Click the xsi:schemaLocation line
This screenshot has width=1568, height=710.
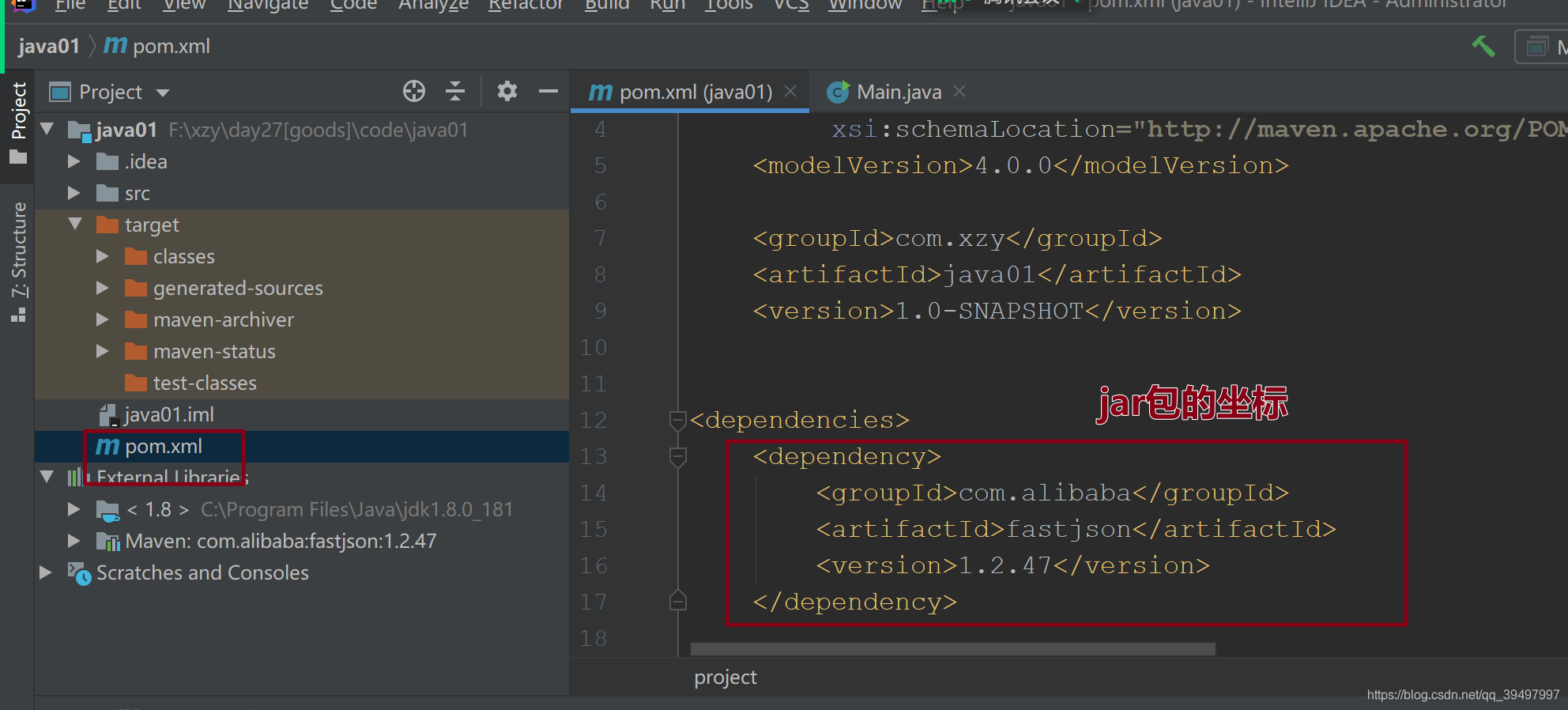click(x=1199, y=129)
